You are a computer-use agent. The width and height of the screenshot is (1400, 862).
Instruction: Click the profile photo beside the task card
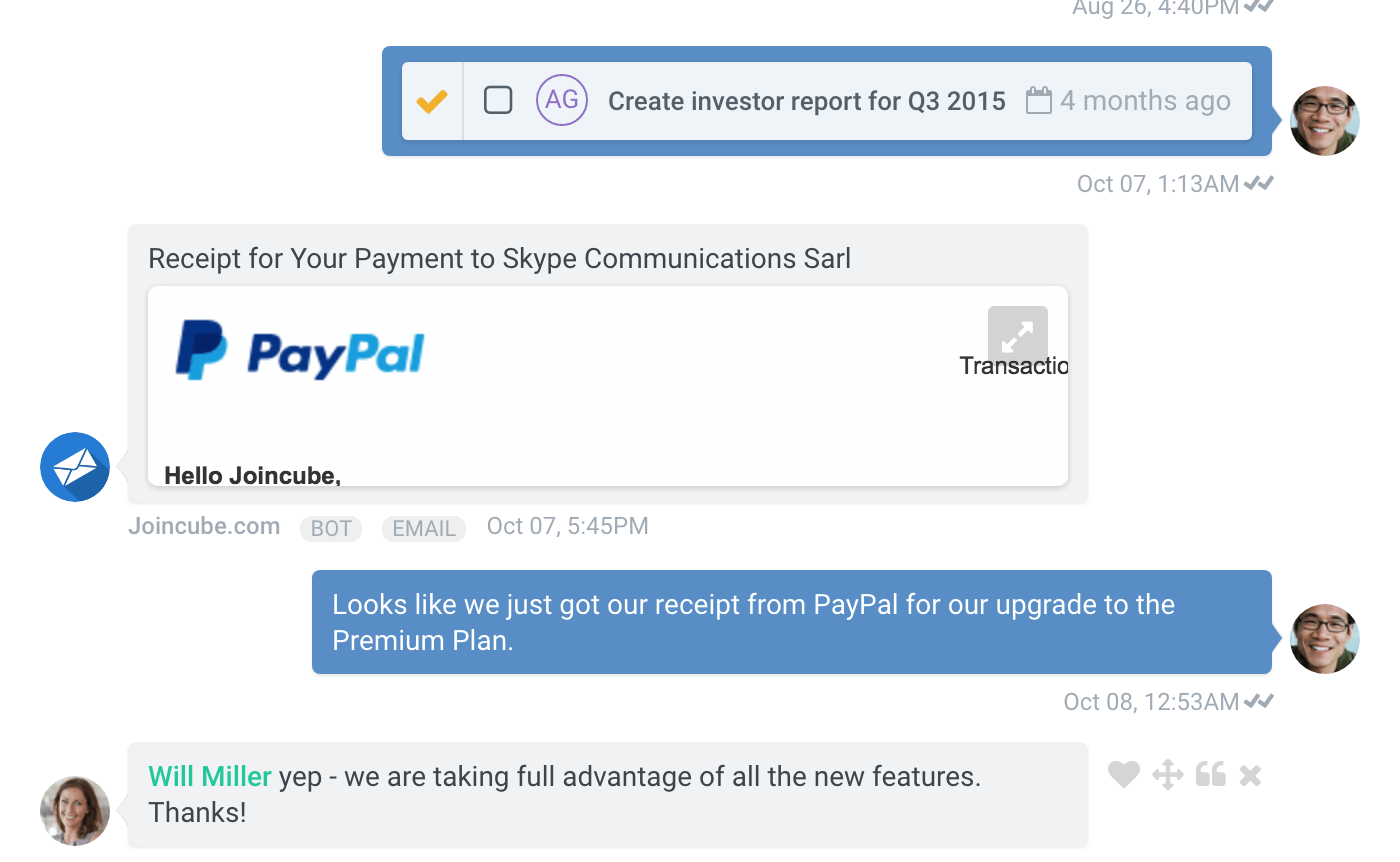tap(1324, 121)
